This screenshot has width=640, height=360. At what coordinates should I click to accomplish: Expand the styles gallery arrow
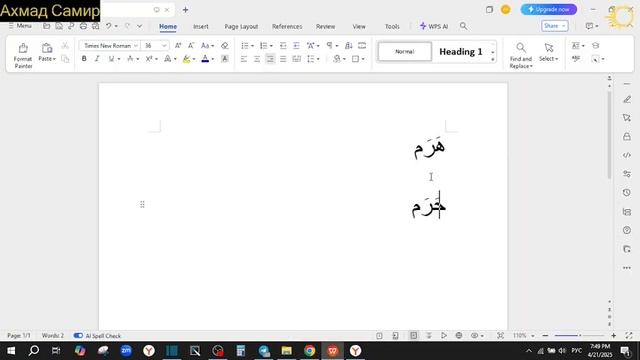tap(493, 60)
